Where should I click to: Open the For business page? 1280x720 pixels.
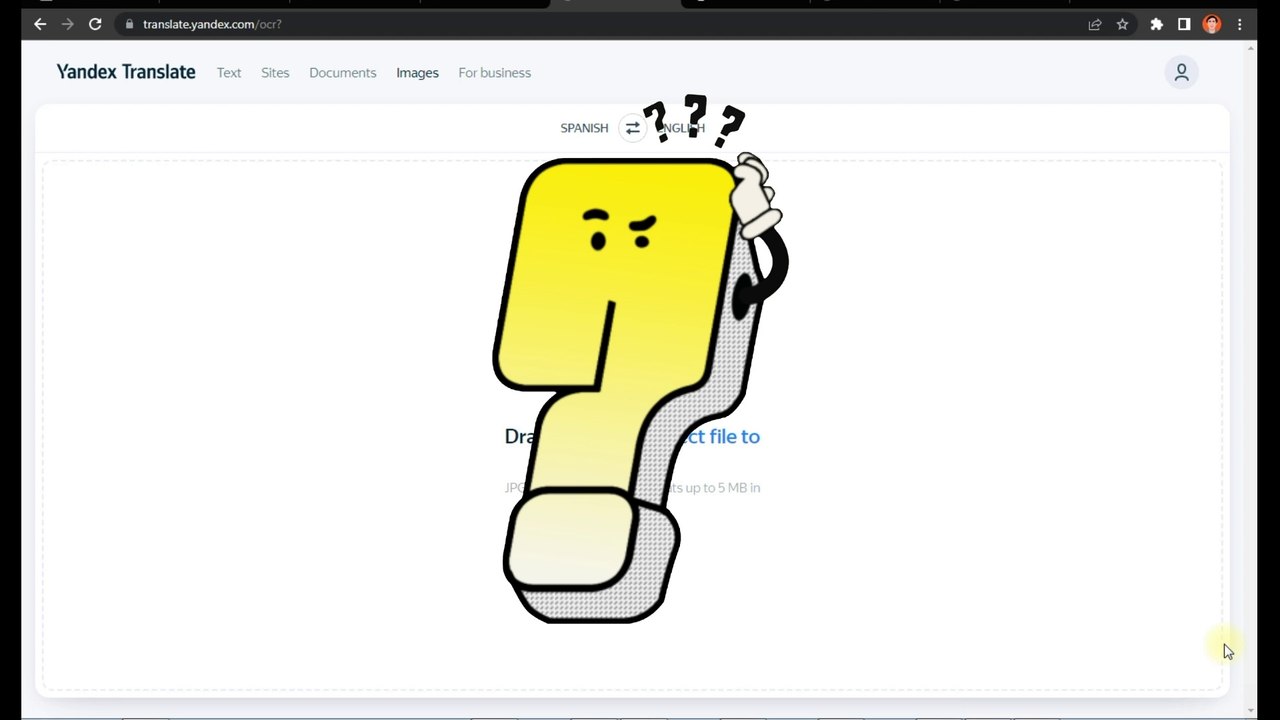click(x=495, y=73)
